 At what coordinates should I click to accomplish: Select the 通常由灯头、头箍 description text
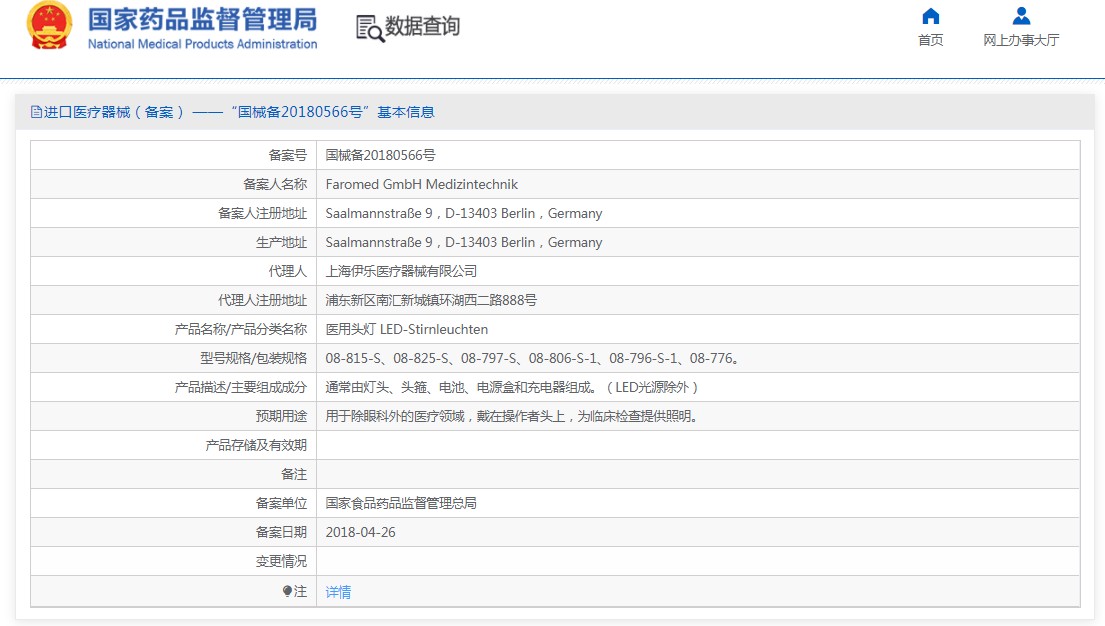pyautogui.click(x=512, y=387)
